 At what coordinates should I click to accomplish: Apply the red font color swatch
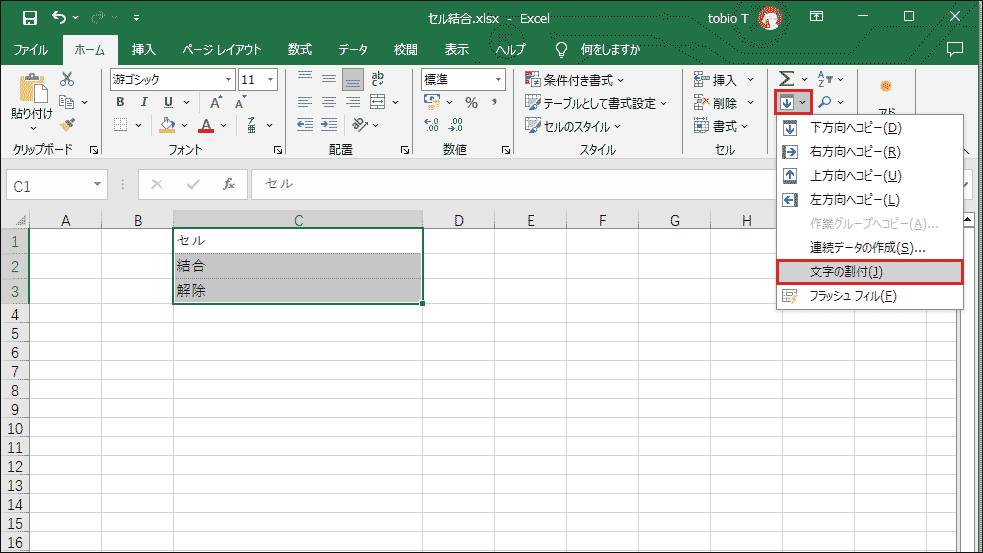click(x=206, y=125)
